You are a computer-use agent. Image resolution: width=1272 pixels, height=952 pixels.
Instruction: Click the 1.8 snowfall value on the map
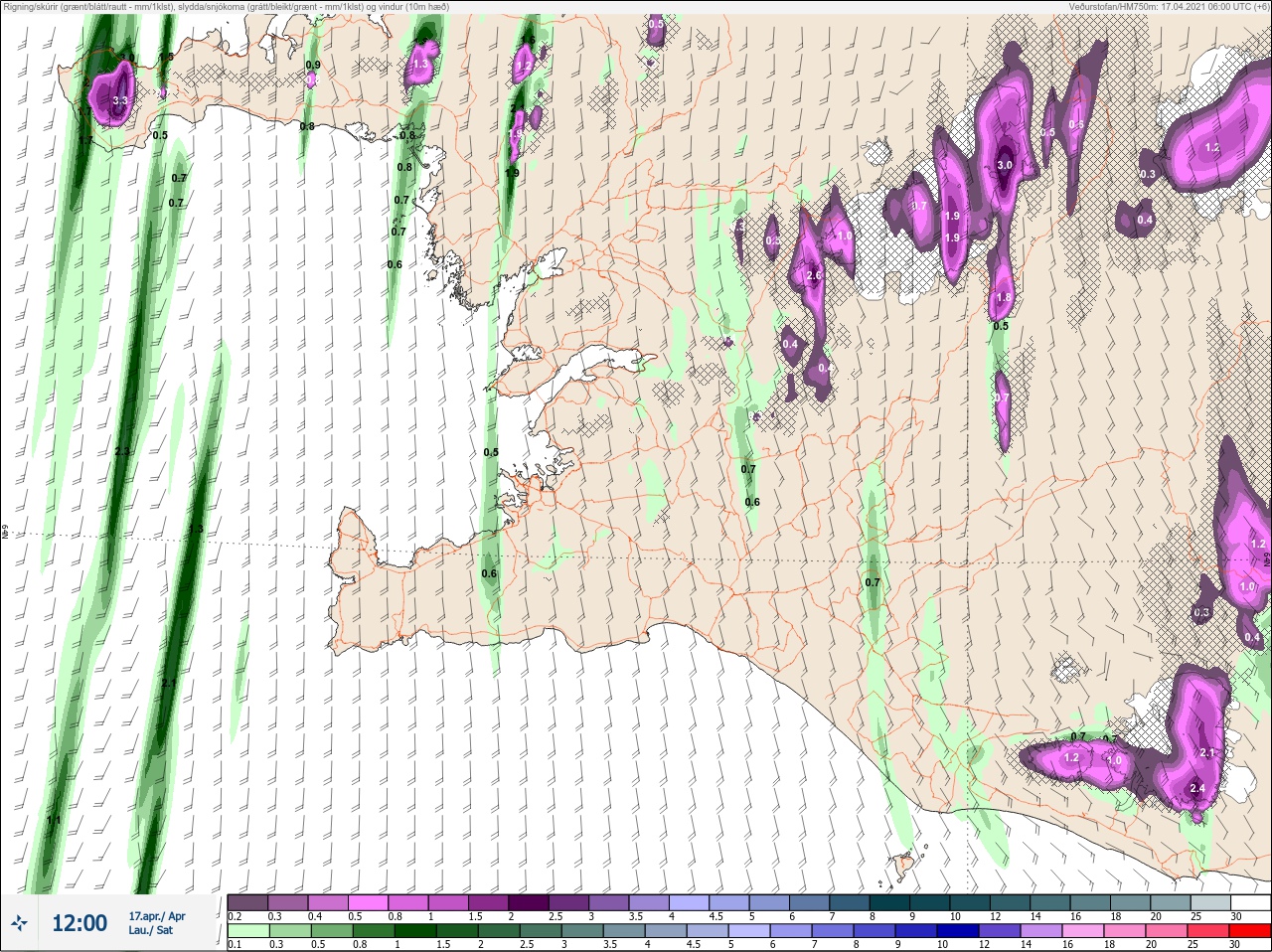(x=1004, y=298)
